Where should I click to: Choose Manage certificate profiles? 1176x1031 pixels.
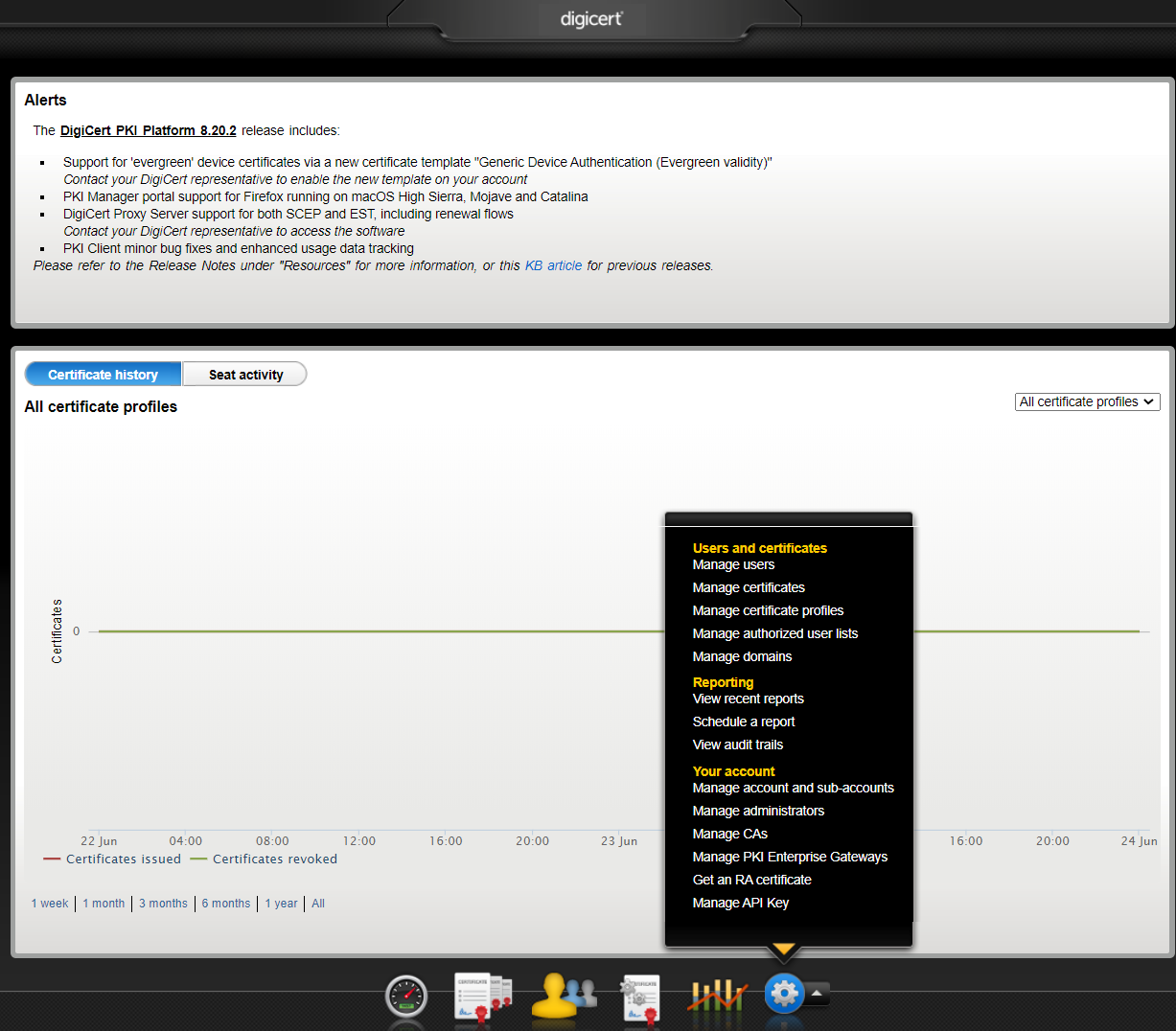[768, 610]
